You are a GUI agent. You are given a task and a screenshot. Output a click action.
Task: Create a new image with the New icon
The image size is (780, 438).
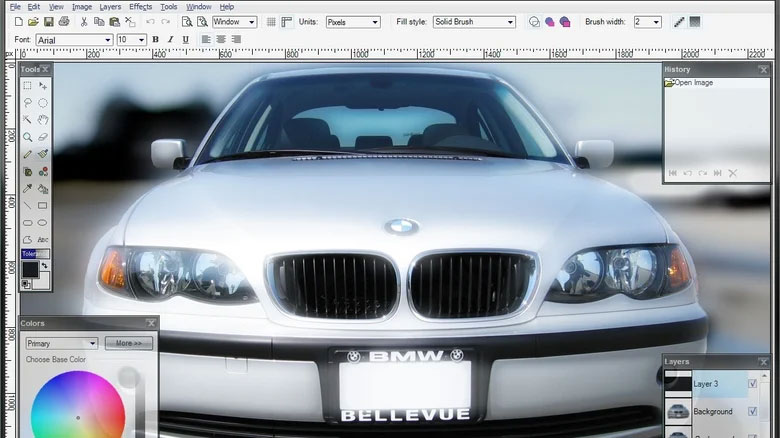pyautogui.click(x=18, y=22)
